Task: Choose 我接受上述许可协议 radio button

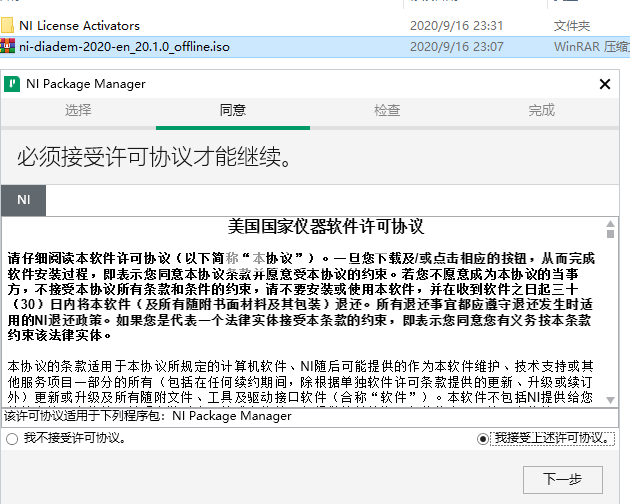Action: tap(483, 438)
